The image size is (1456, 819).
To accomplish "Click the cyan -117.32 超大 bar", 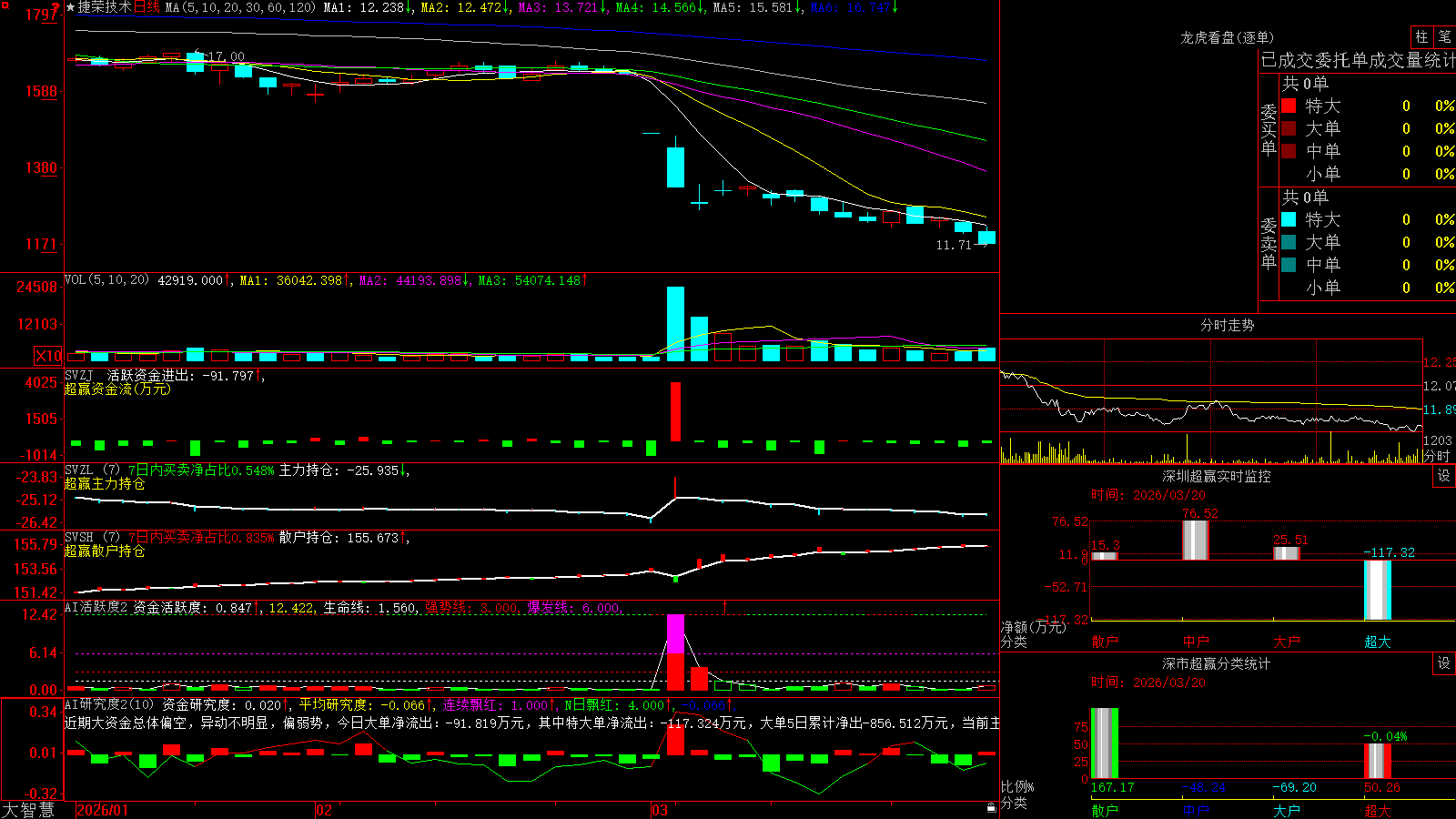I will pyautogui.click(x=1378, y=590).
